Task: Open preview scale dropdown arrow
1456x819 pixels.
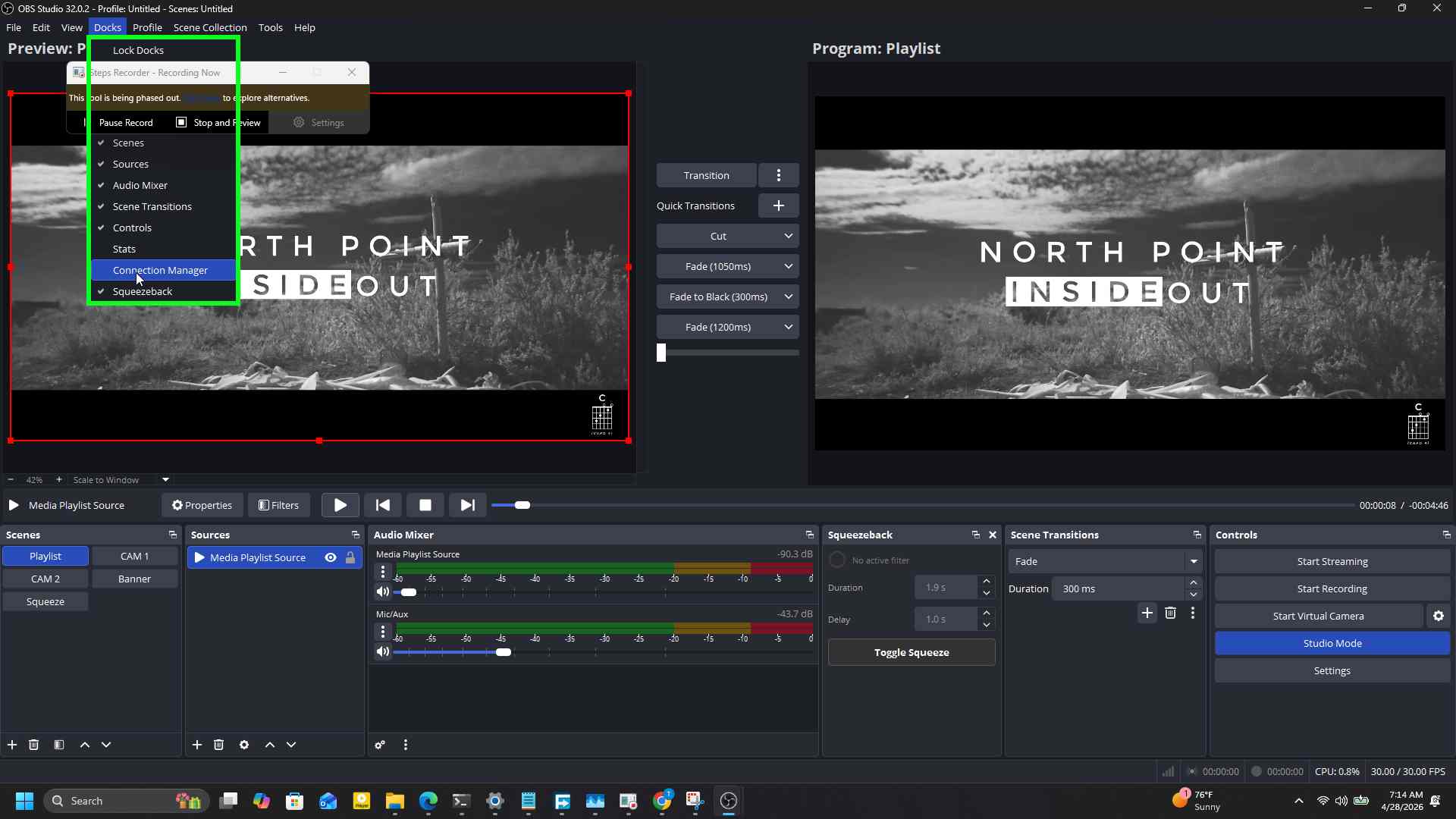Action: (165, 479)
